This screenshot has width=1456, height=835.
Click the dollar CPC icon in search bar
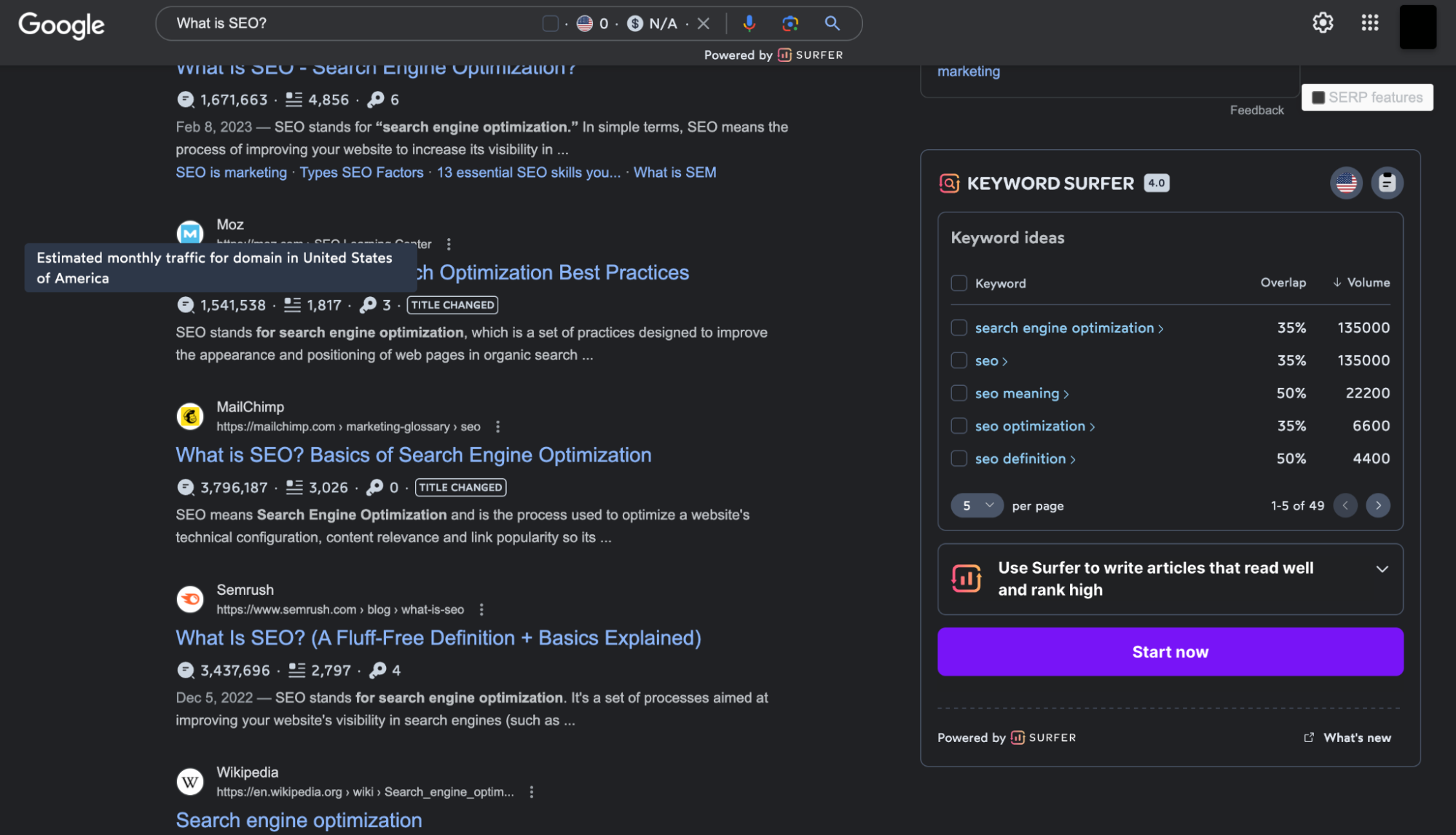(x=635, y=23)
